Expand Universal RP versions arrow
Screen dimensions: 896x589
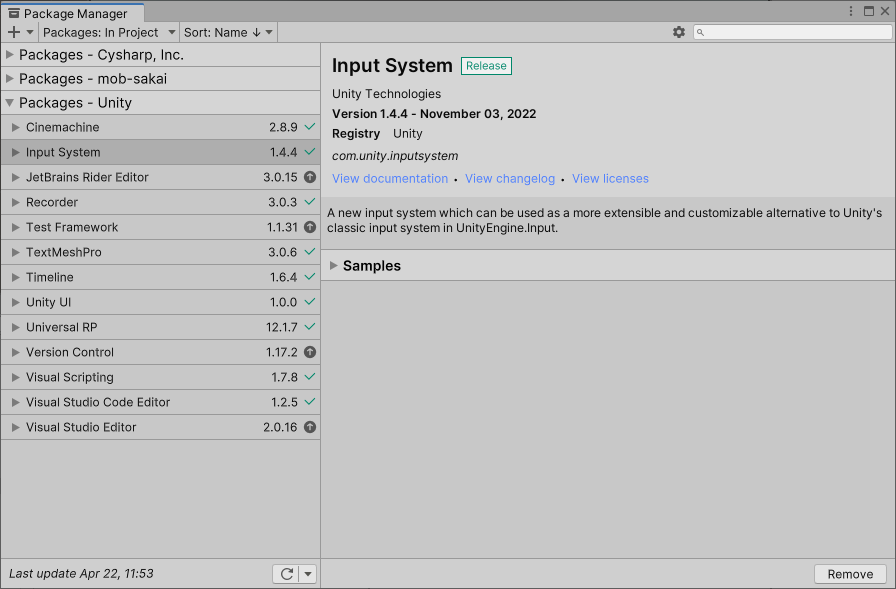point(15,327)
